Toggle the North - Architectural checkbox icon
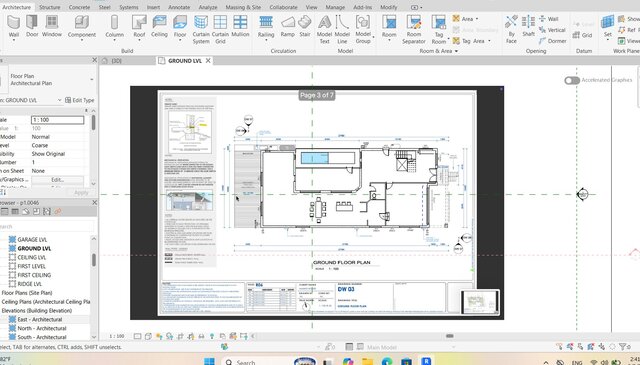Image resolution: width=640 pixels, height=365 pixels. 12,328
